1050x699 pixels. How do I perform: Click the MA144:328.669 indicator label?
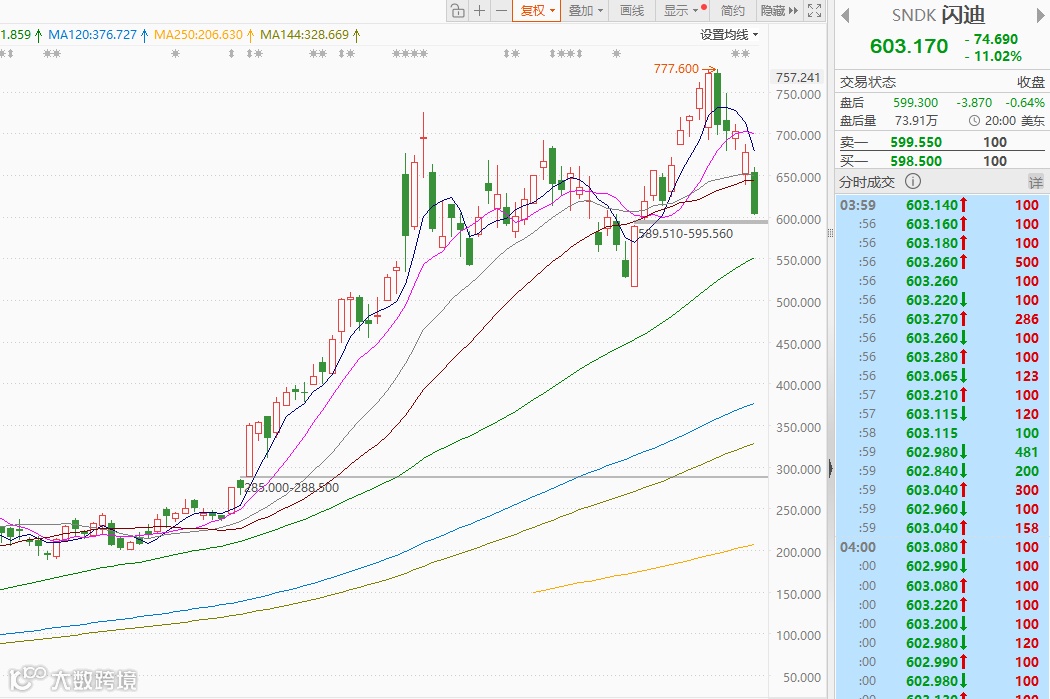pyautogui.click(x=305, y=35)
